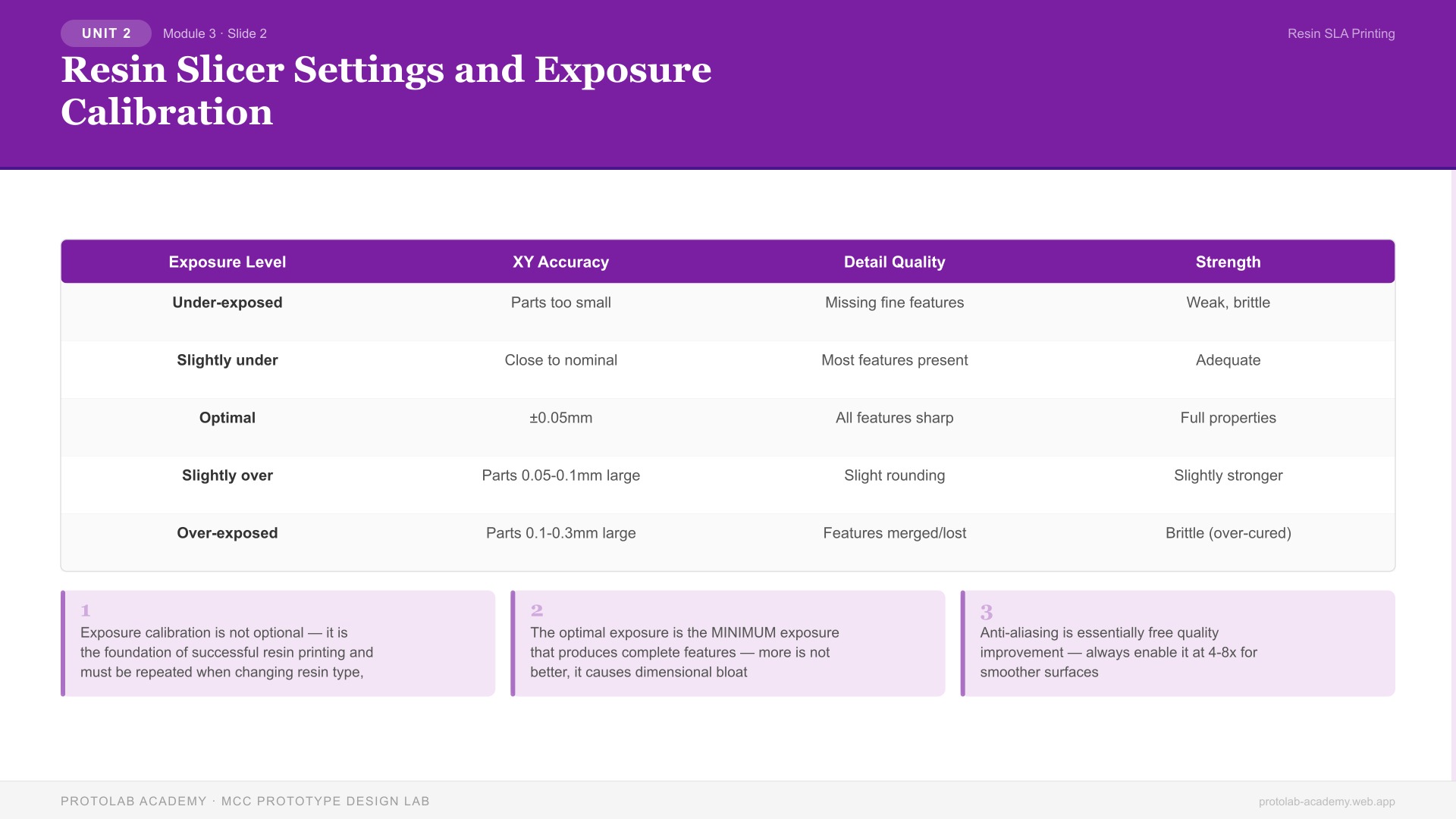The width and height of the screenshot is (1456, 819).
Task: Click the Brittle (over-cured) strength cell
Action: (1228, 533)
